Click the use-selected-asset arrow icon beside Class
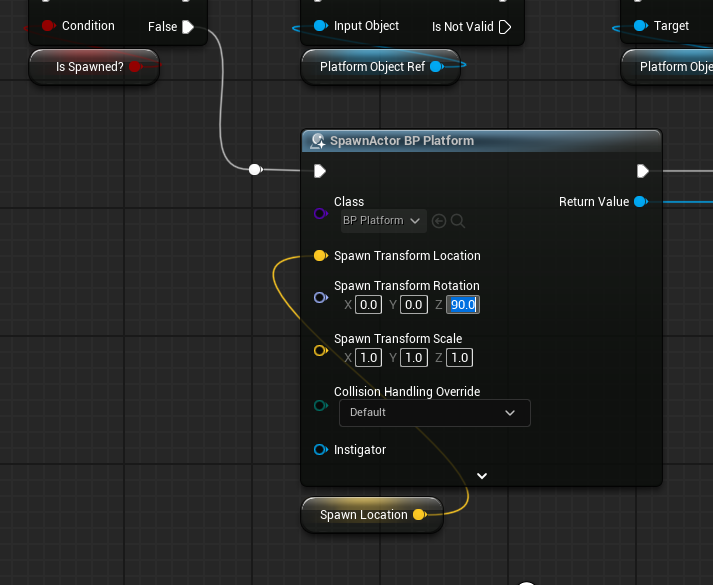 (x=439, y=221)
